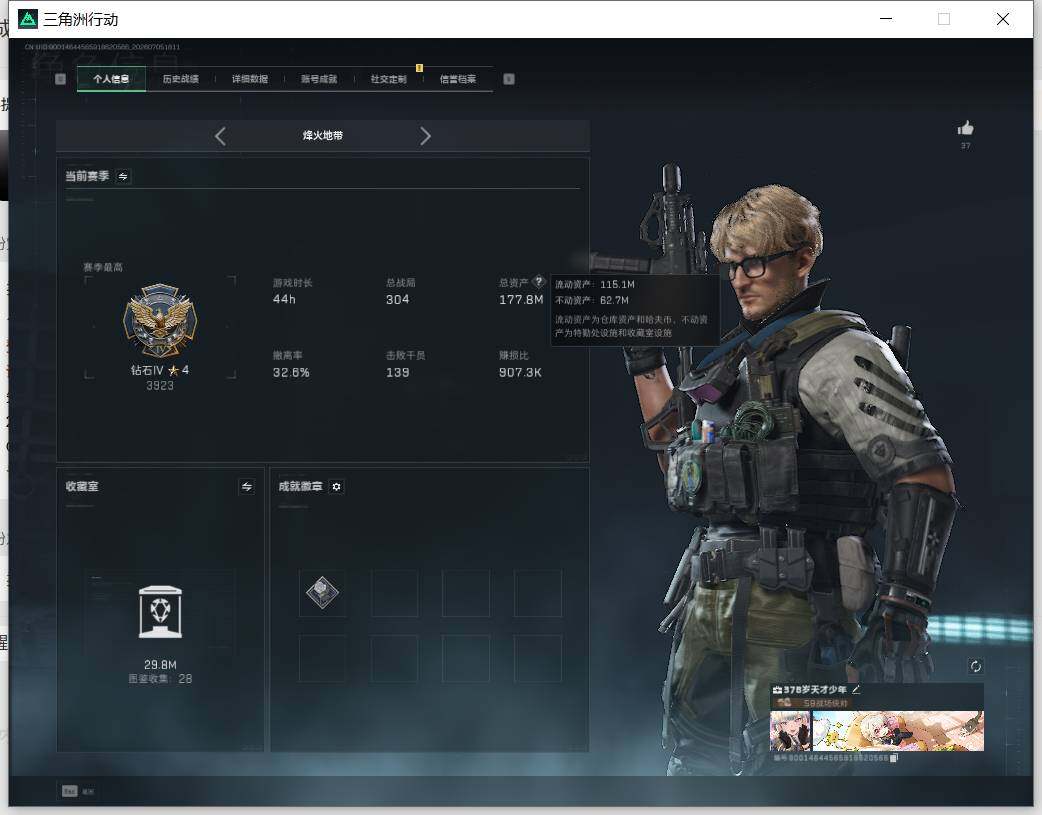The image size is (1042, 815).
Task: Click the total assets question mark icon
Action: point(539,281)
